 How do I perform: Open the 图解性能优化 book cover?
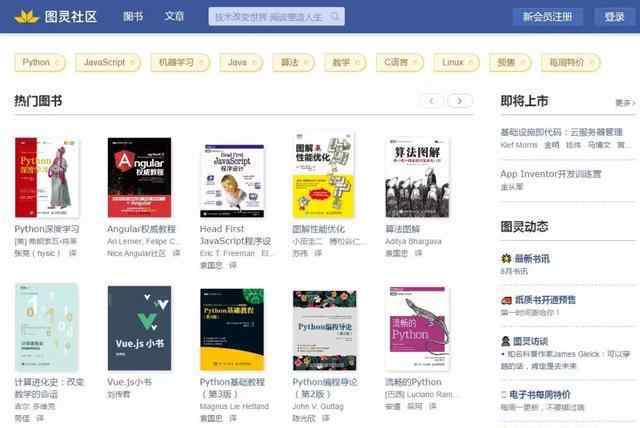pos(324,175)
